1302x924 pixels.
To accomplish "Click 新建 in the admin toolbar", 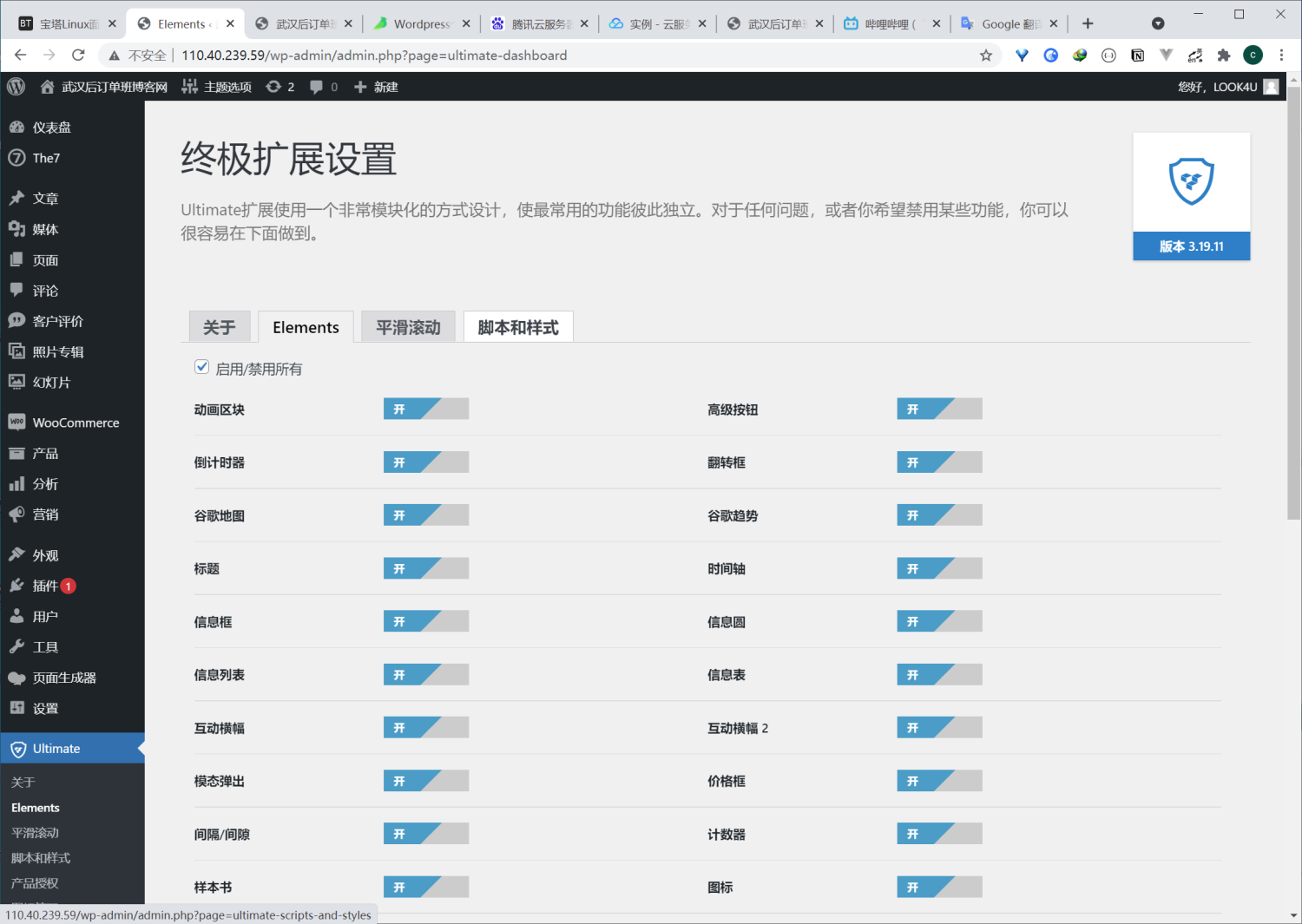I will 376,86.
